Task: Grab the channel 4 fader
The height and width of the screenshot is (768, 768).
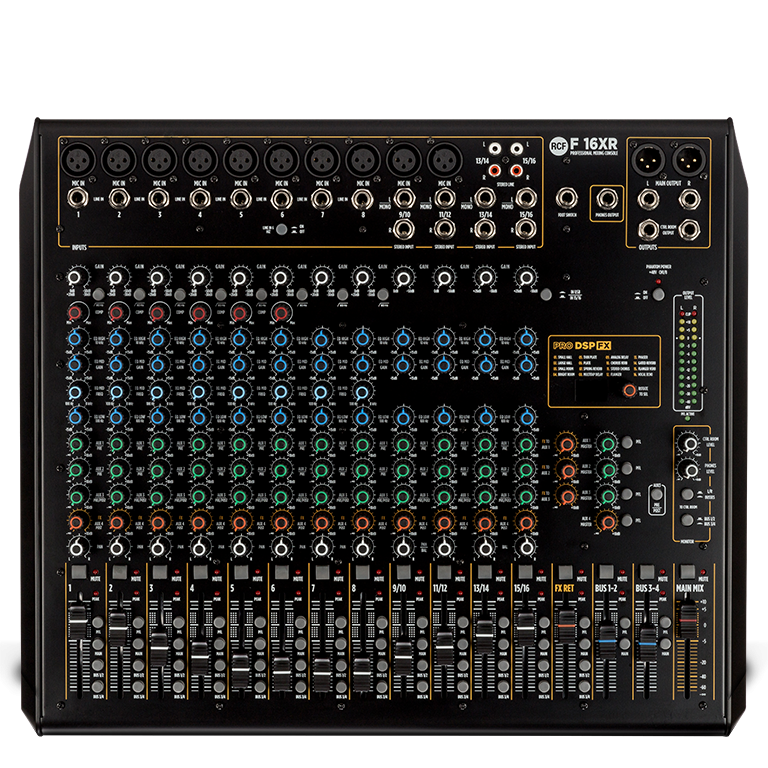Action: pyautogui.click(x=200, y=659)
